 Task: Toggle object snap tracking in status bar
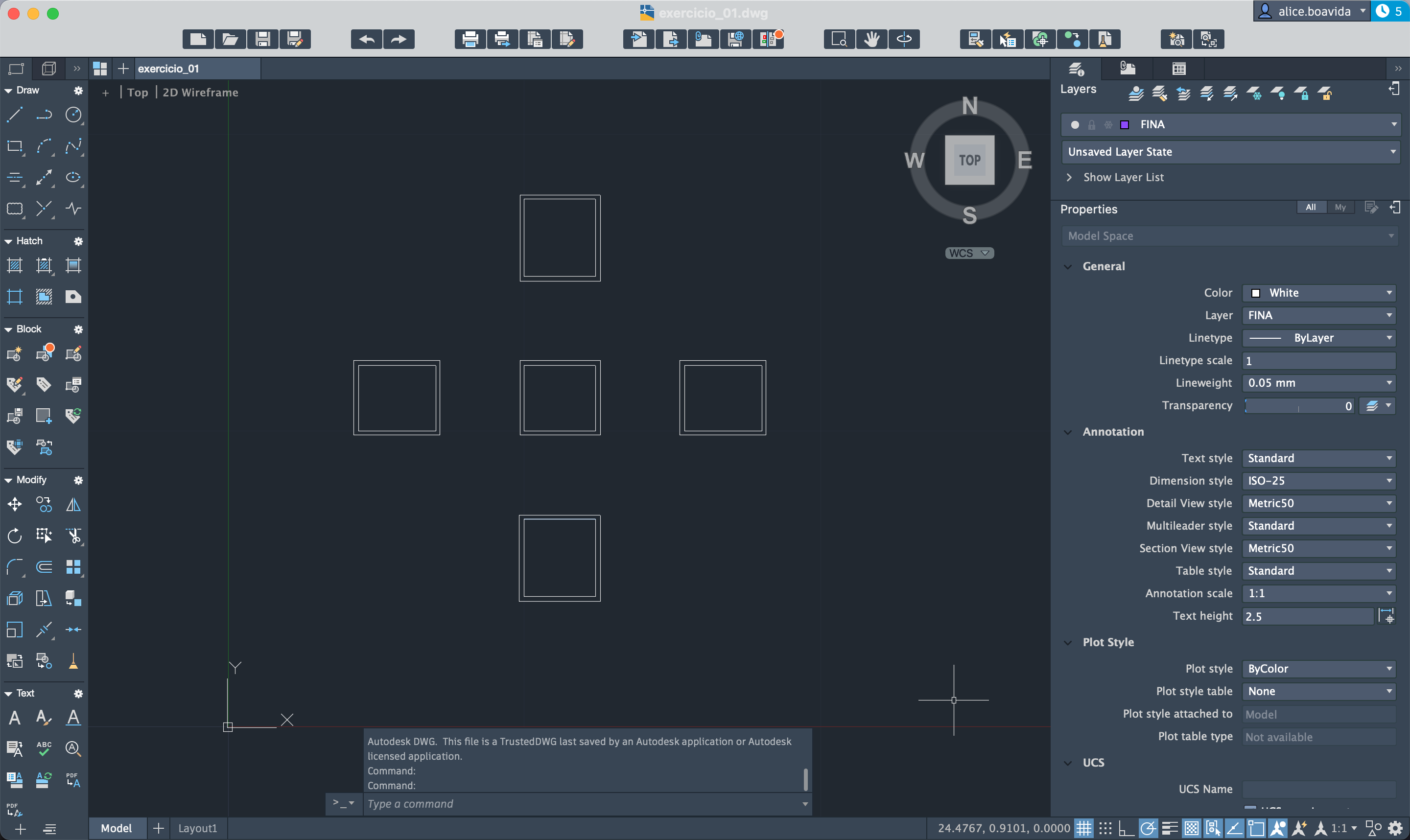click(1235, 828)
